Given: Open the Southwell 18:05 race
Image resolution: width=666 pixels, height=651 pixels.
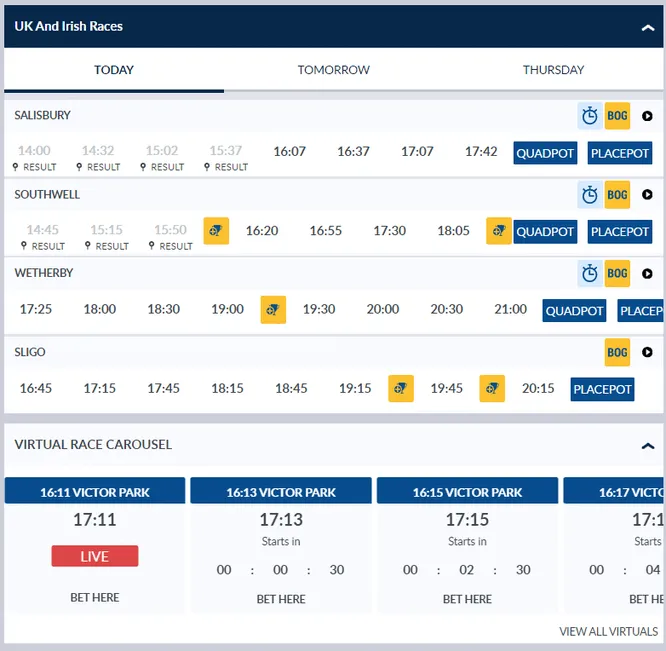Looking at the screenshot, I should (454, 231).
